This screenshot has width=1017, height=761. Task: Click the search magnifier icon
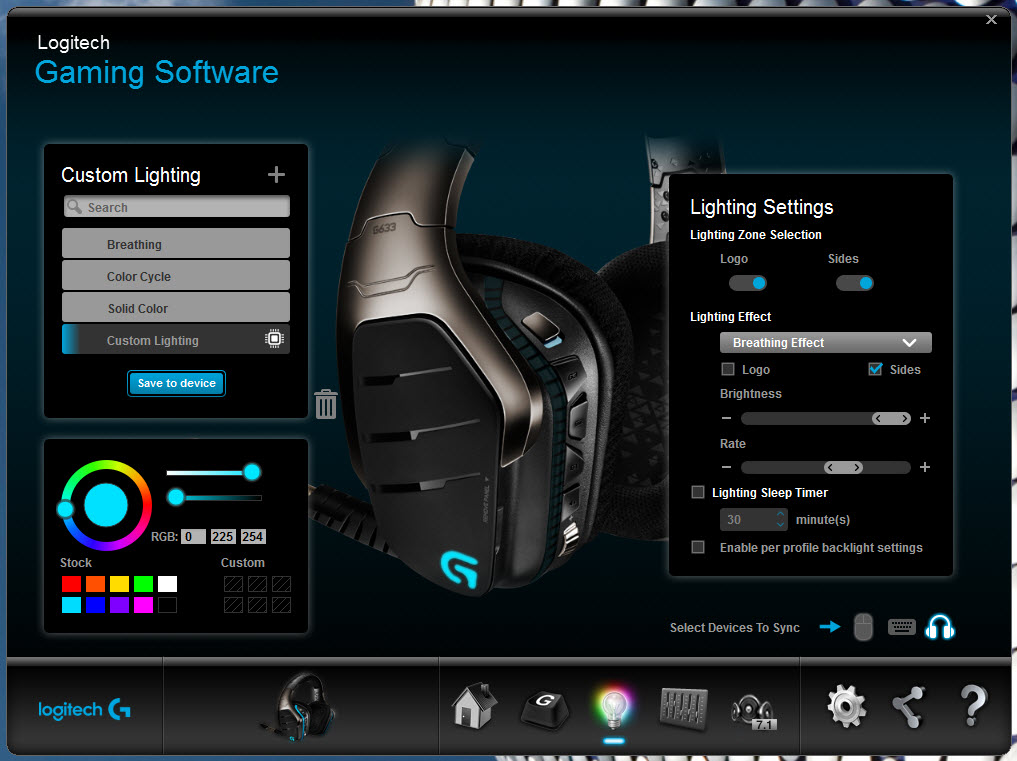(x=75, y=206)
